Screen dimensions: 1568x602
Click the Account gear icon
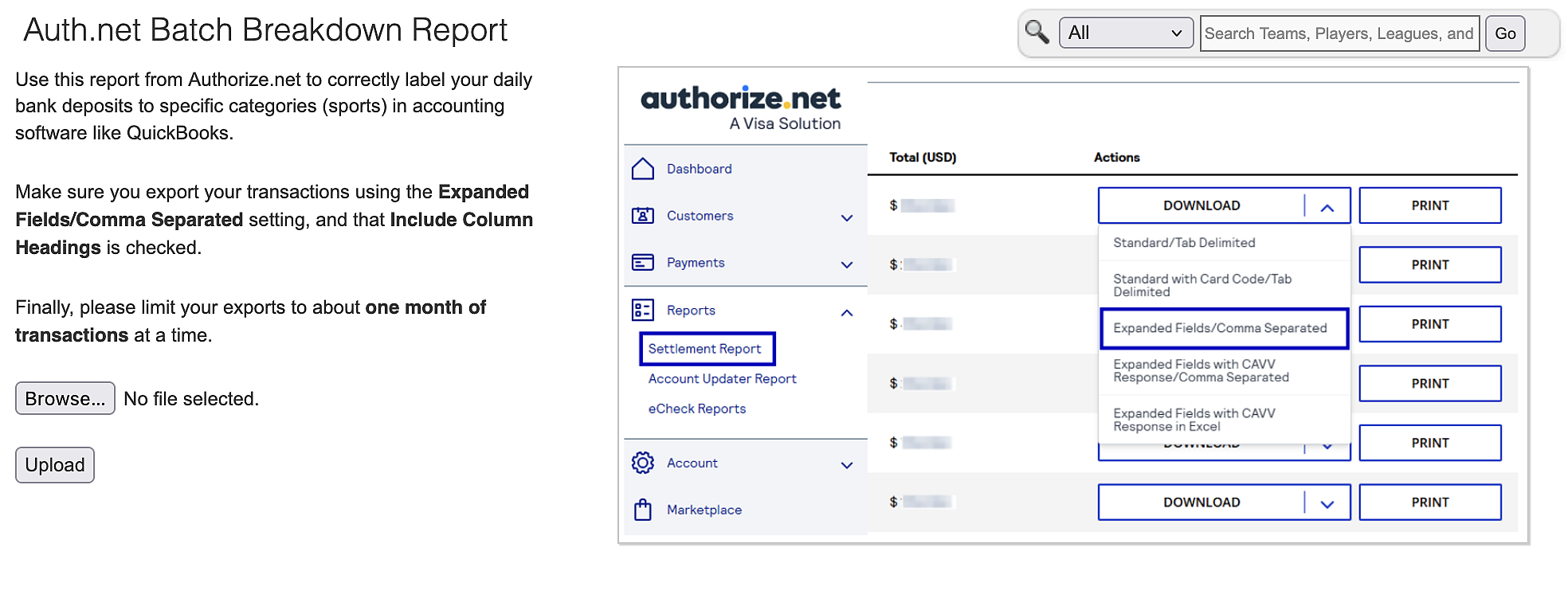[x=643, y=463]
